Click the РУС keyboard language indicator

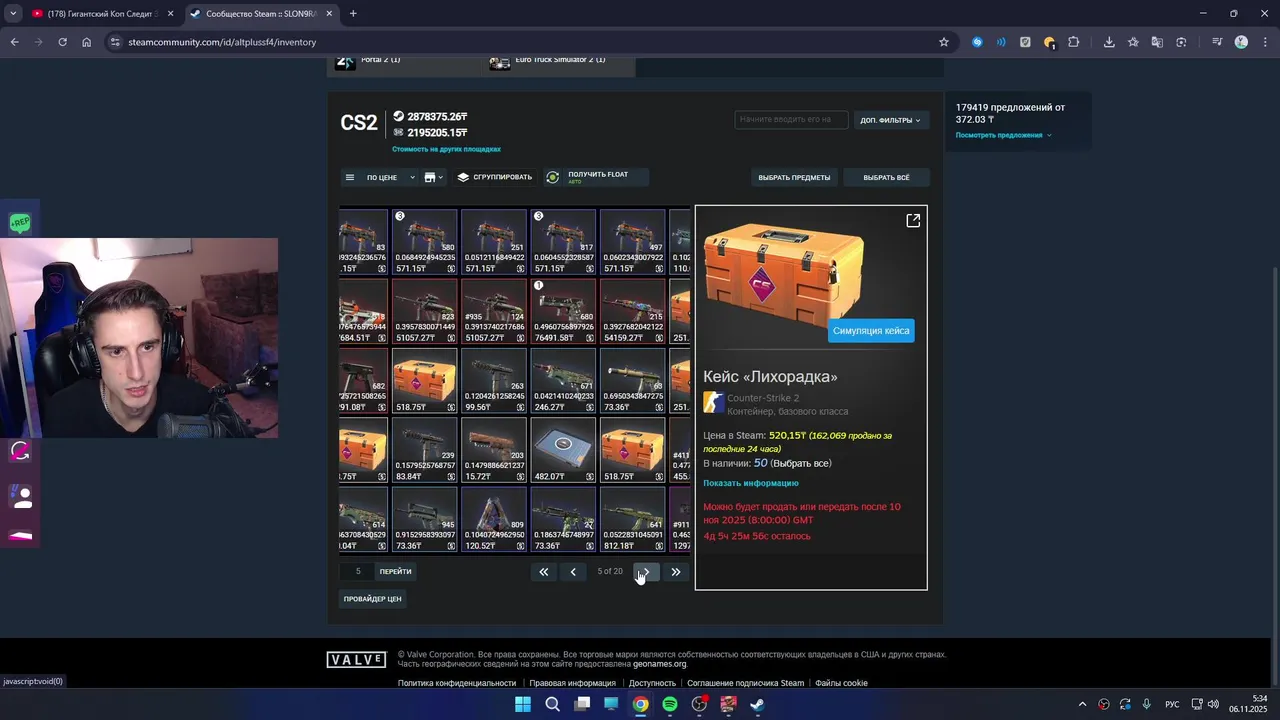(x=1172, y=704)
